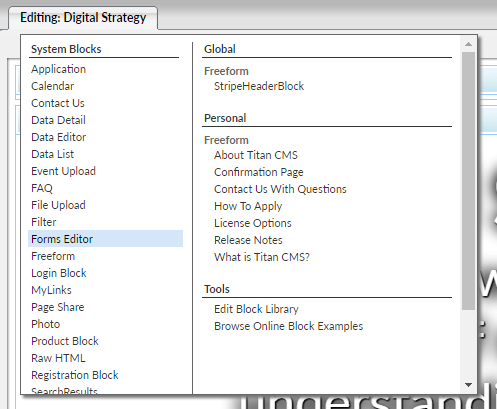This screenshot has width=497, height=409.
Task: Click the vertical scrollbar thumb
Action: 468,181
